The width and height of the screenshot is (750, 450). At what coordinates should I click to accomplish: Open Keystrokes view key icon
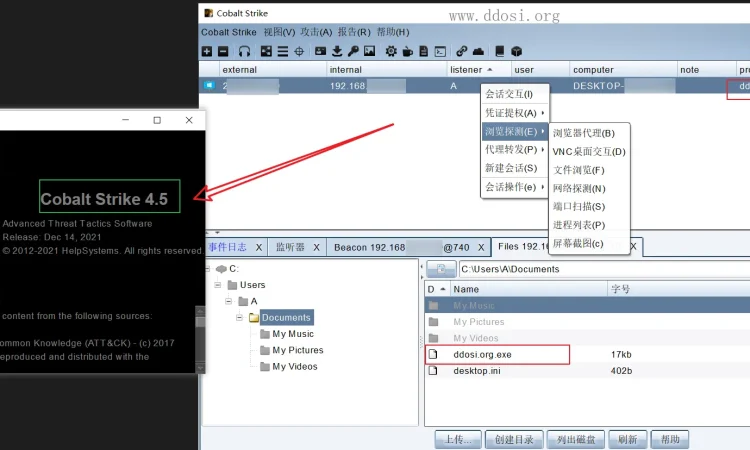click(x=353, y=51)
